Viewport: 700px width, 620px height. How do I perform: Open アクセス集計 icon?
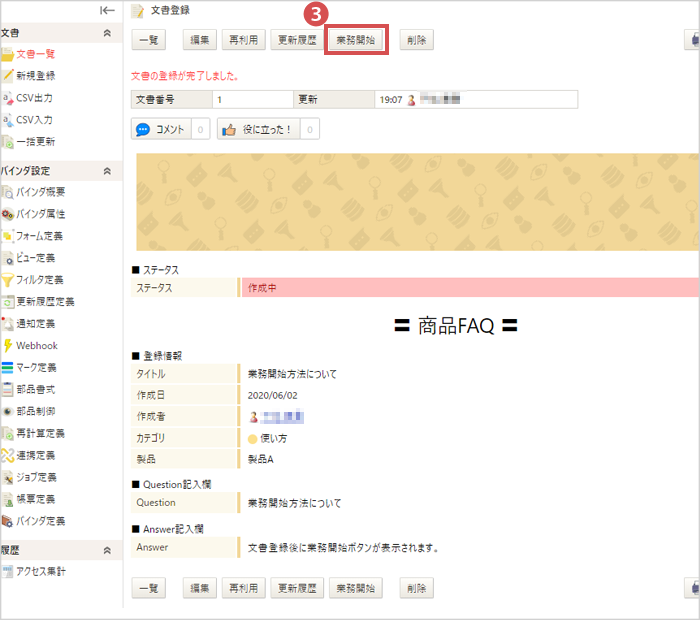(7, 571)
